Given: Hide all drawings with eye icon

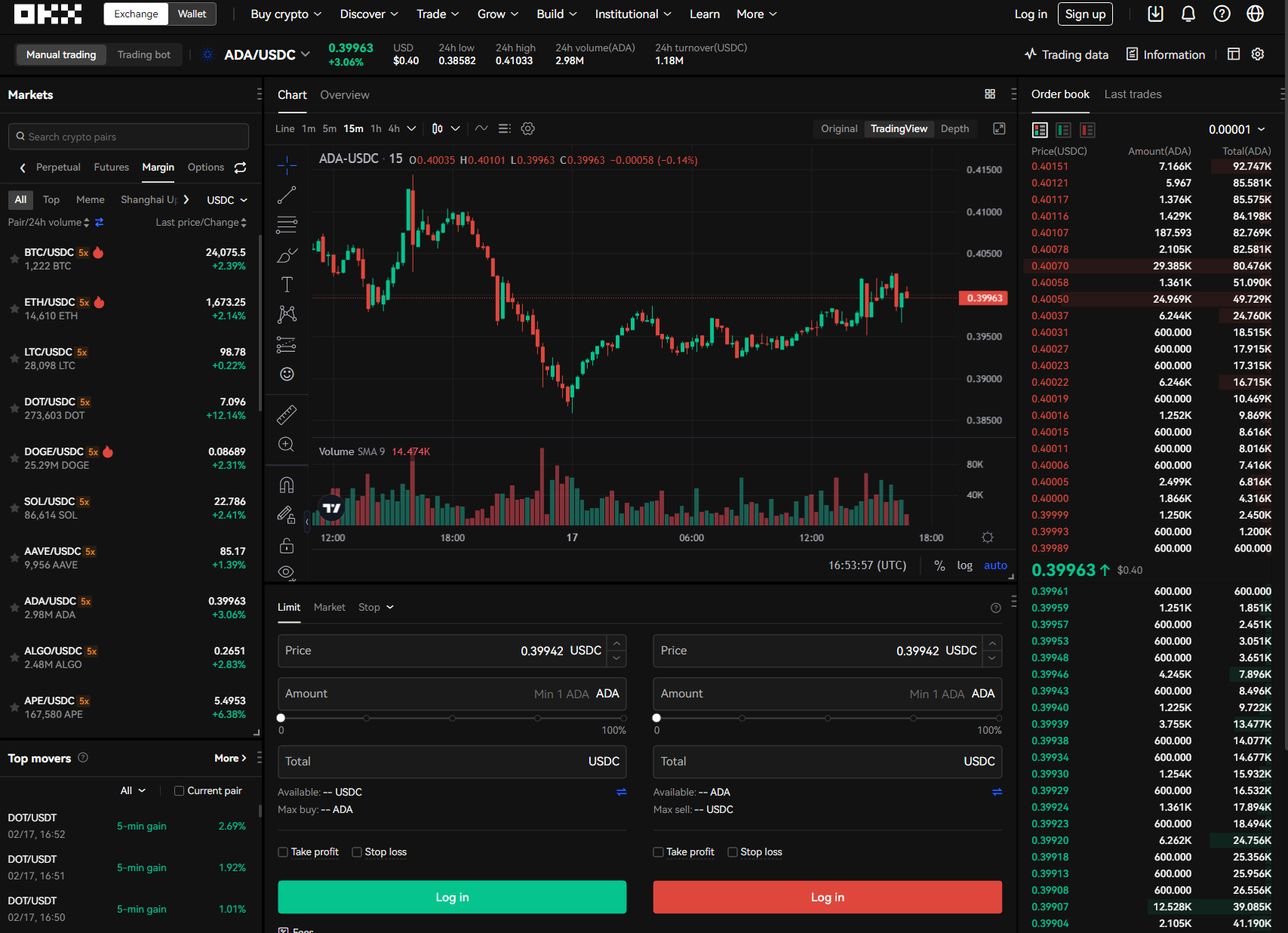Looking at the screenshot, I should point(287,572).
